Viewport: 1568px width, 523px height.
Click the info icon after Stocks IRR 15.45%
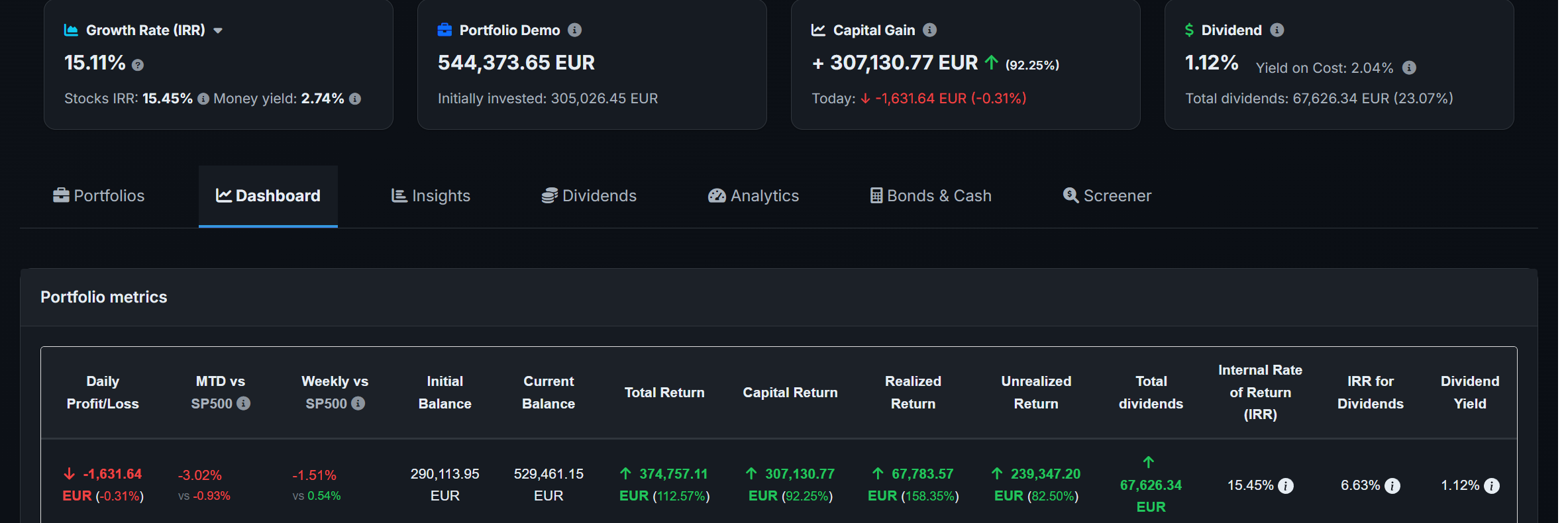point(203,99)
